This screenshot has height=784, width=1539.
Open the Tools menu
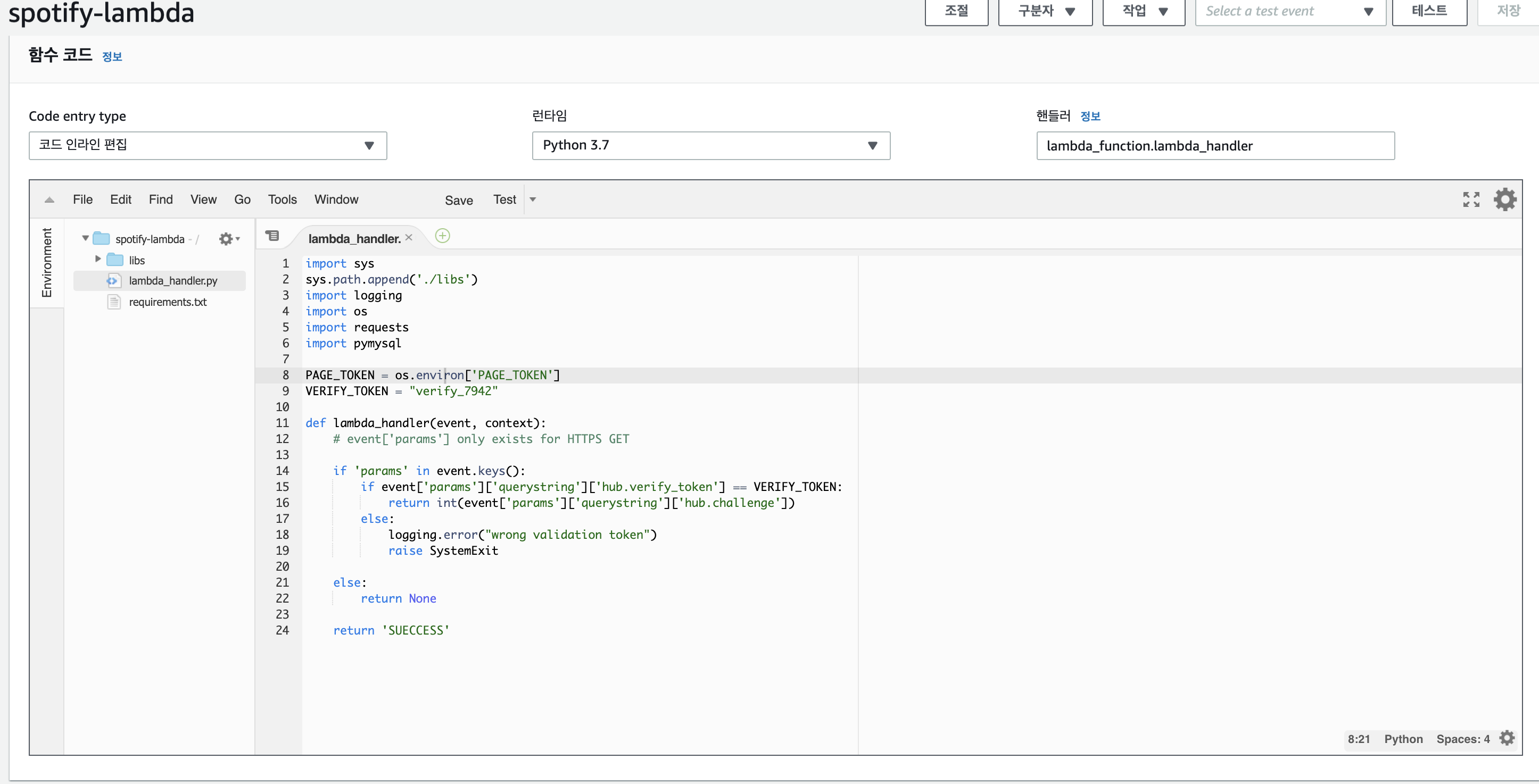[282, 199]
